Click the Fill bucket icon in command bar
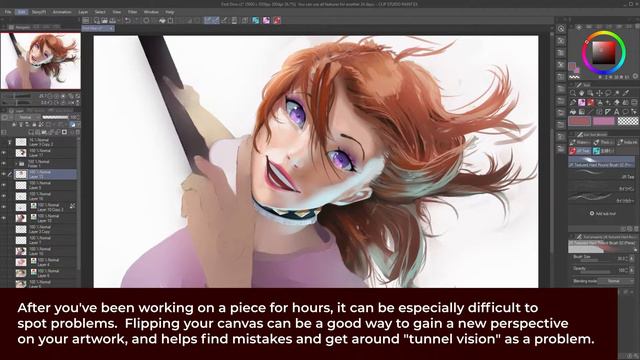The width and height of the screenshot is (640, 360). (162, 20)
